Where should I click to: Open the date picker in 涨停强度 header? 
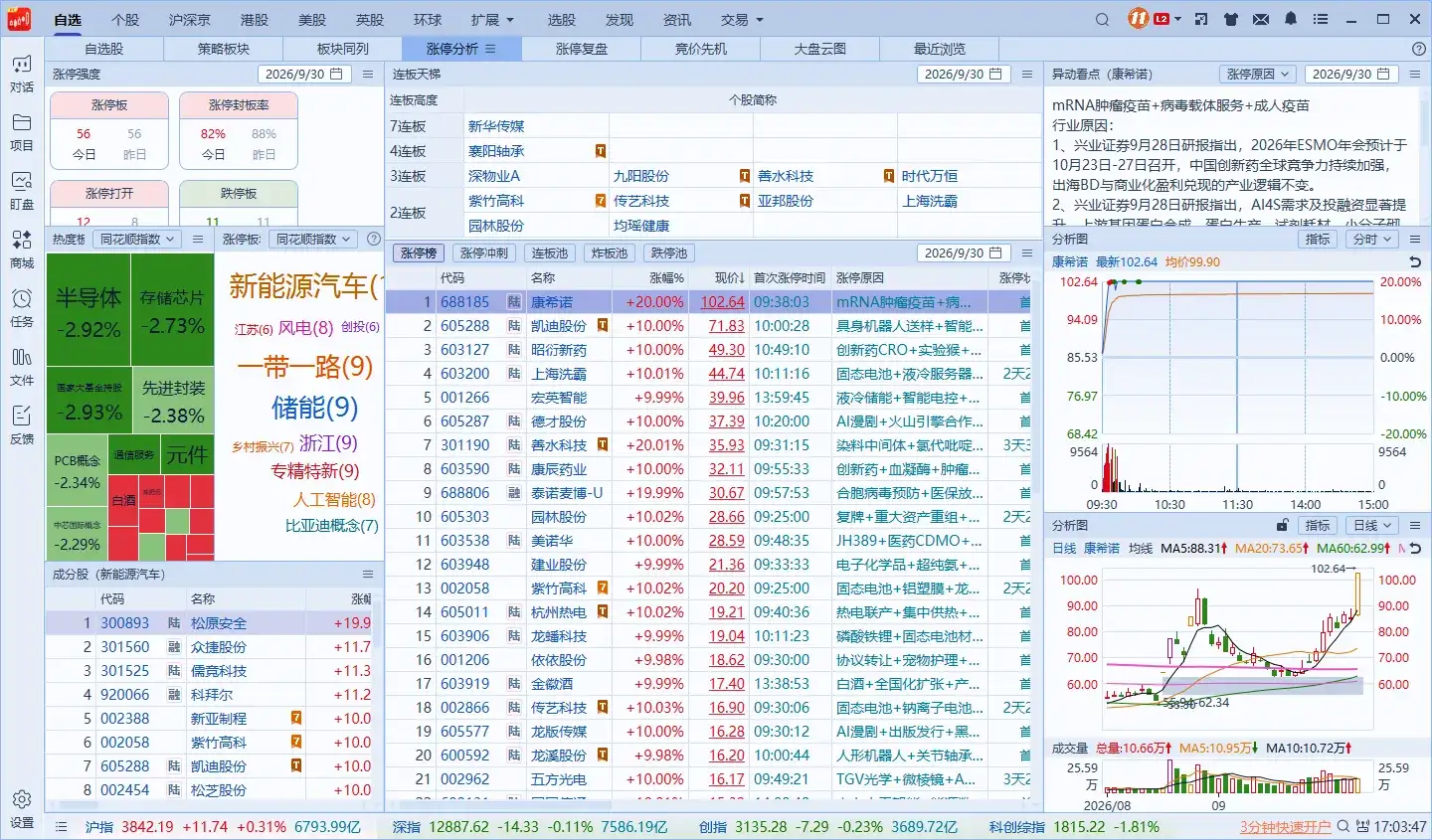click(x=304, y=74)
